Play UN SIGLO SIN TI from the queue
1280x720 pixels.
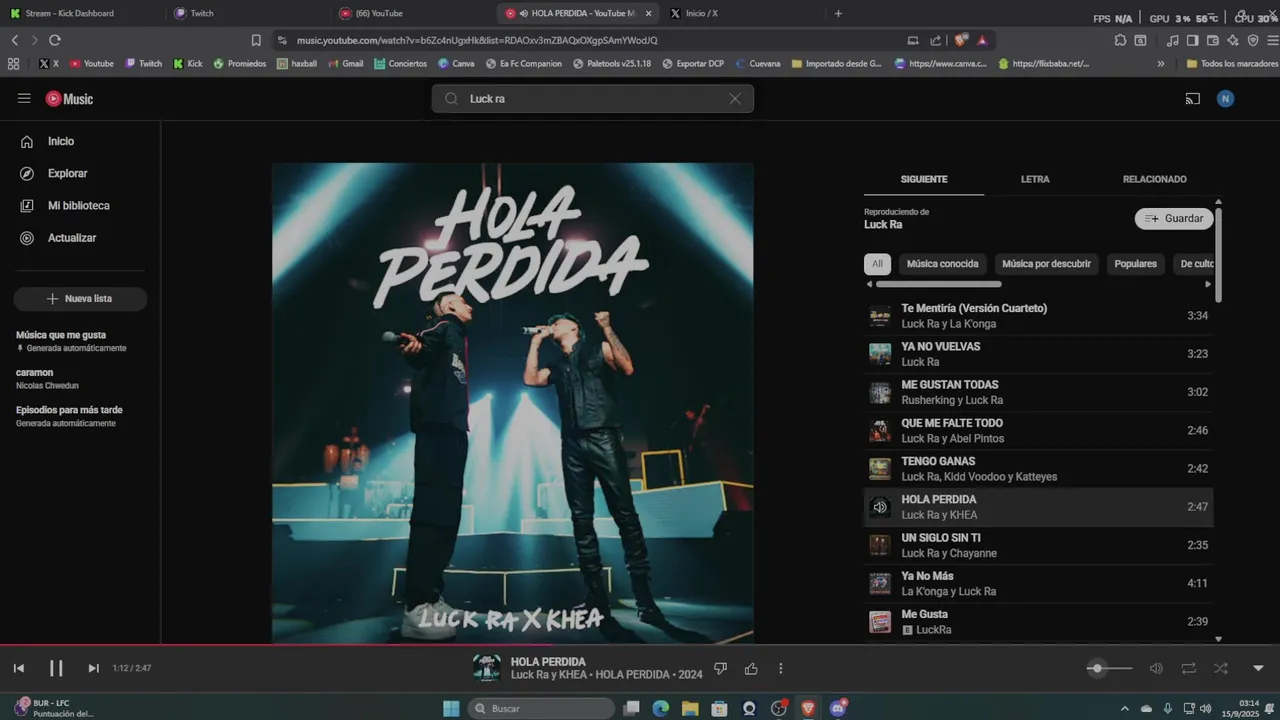(1038, 545)
